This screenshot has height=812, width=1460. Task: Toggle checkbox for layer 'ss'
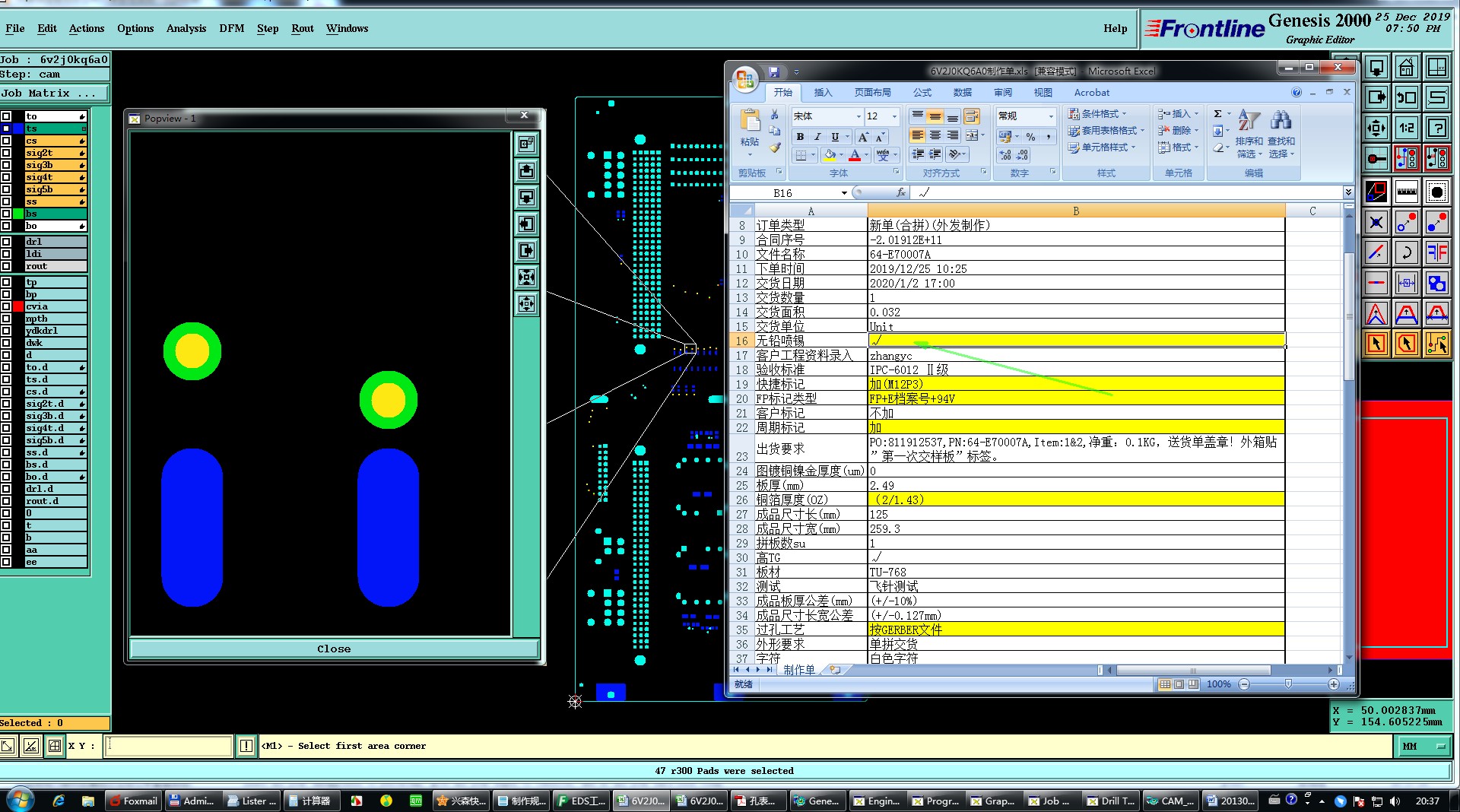[x=6, y=201]
